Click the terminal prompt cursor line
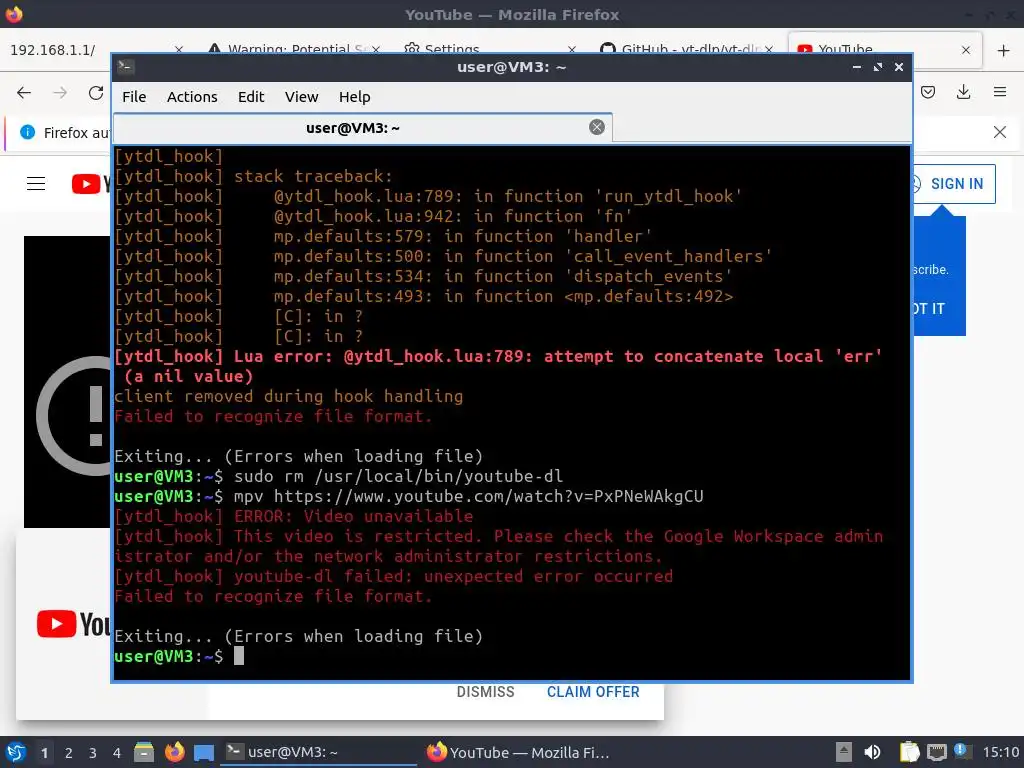1024x768 pixels. (179, 656)
